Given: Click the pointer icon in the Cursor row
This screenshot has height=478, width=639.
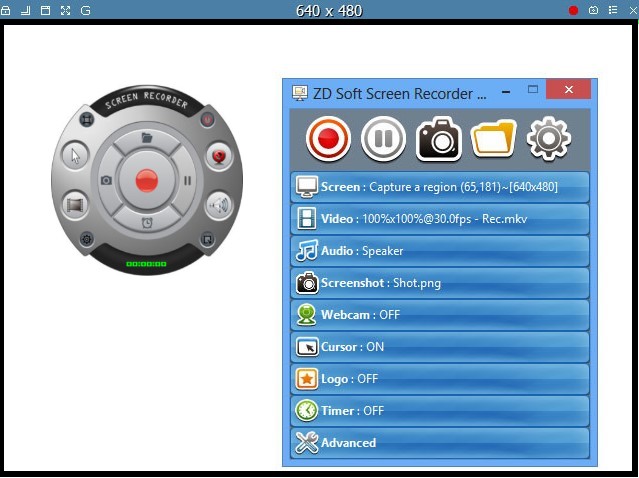Looking at the screenshot, I should [x=306, y=347].
